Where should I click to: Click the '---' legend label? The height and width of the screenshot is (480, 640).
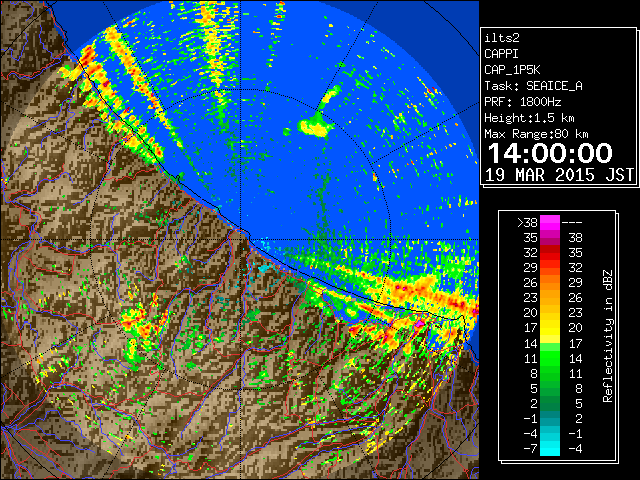572,223
